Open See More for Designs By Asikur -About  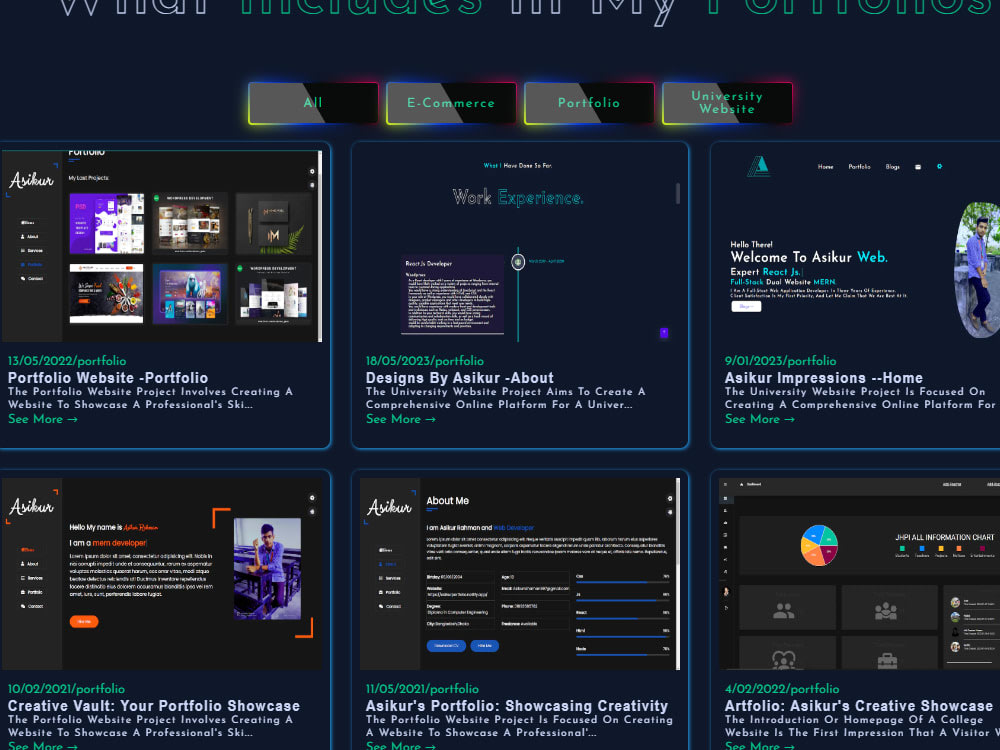coord(401,419)
